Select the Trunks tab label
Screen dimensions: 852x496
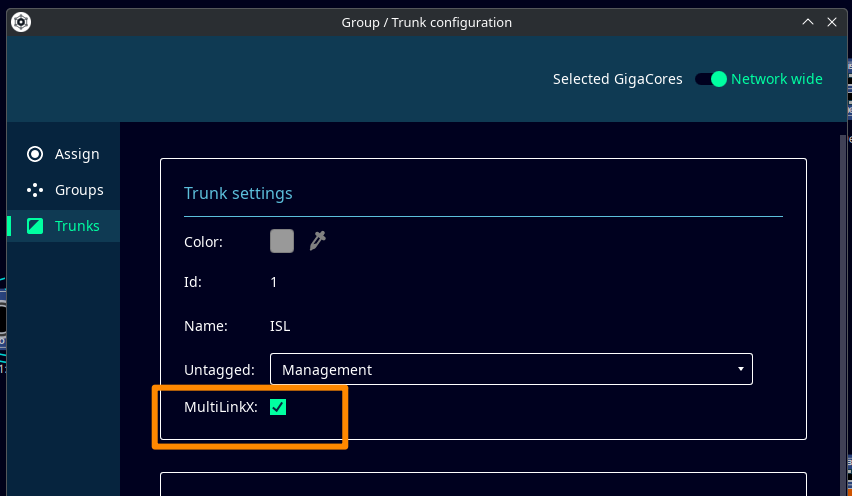click(77, 226)
